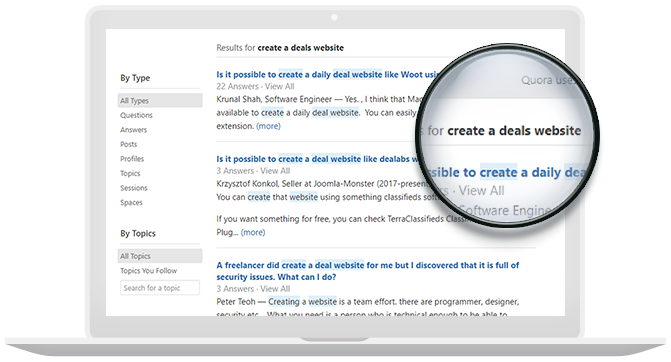Filter results by Questions
The image size is (671, 362).
pyautogui.click(x=136, y=115)
